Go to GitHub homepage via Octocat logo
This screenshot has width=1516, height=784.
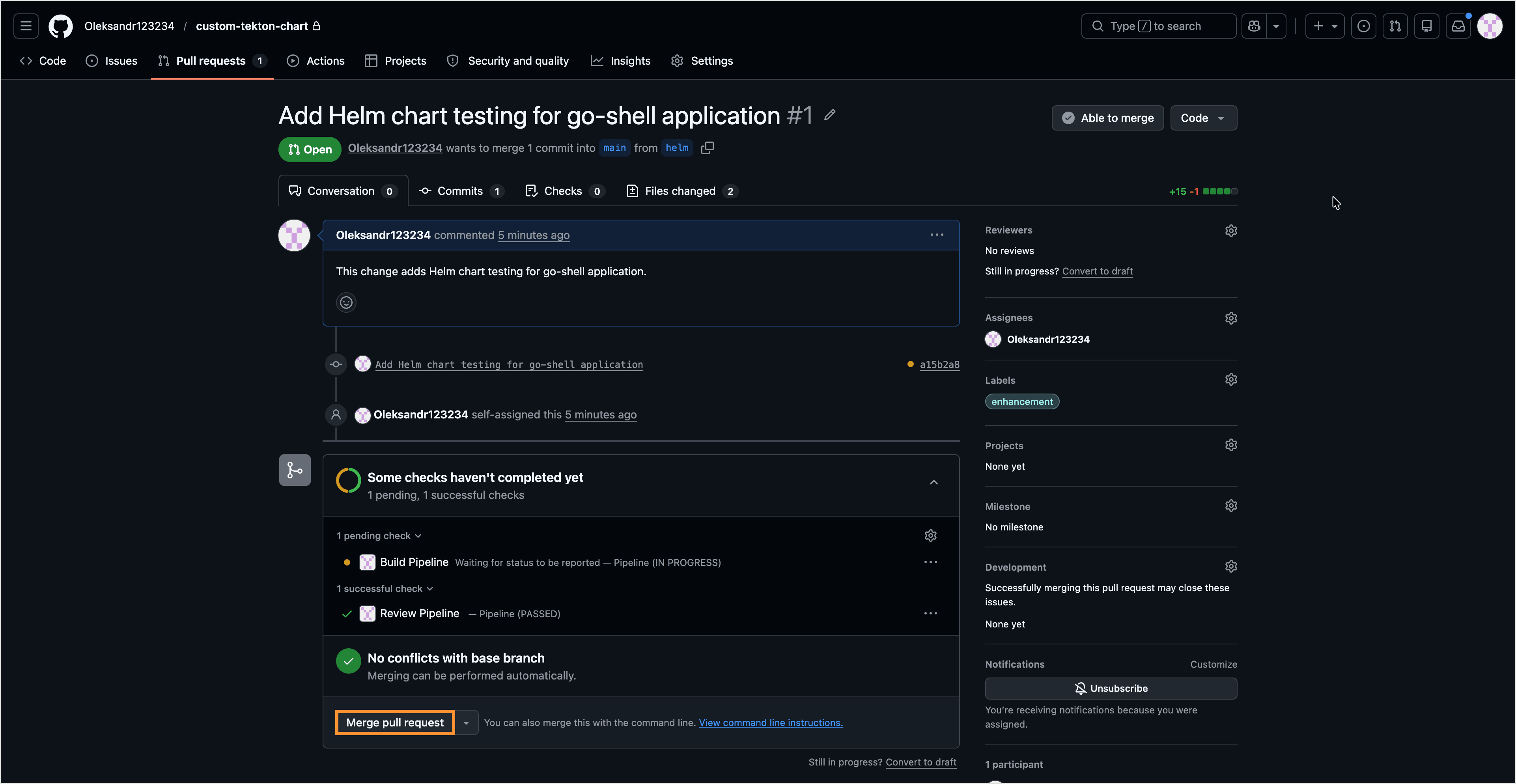click(61, 26)
